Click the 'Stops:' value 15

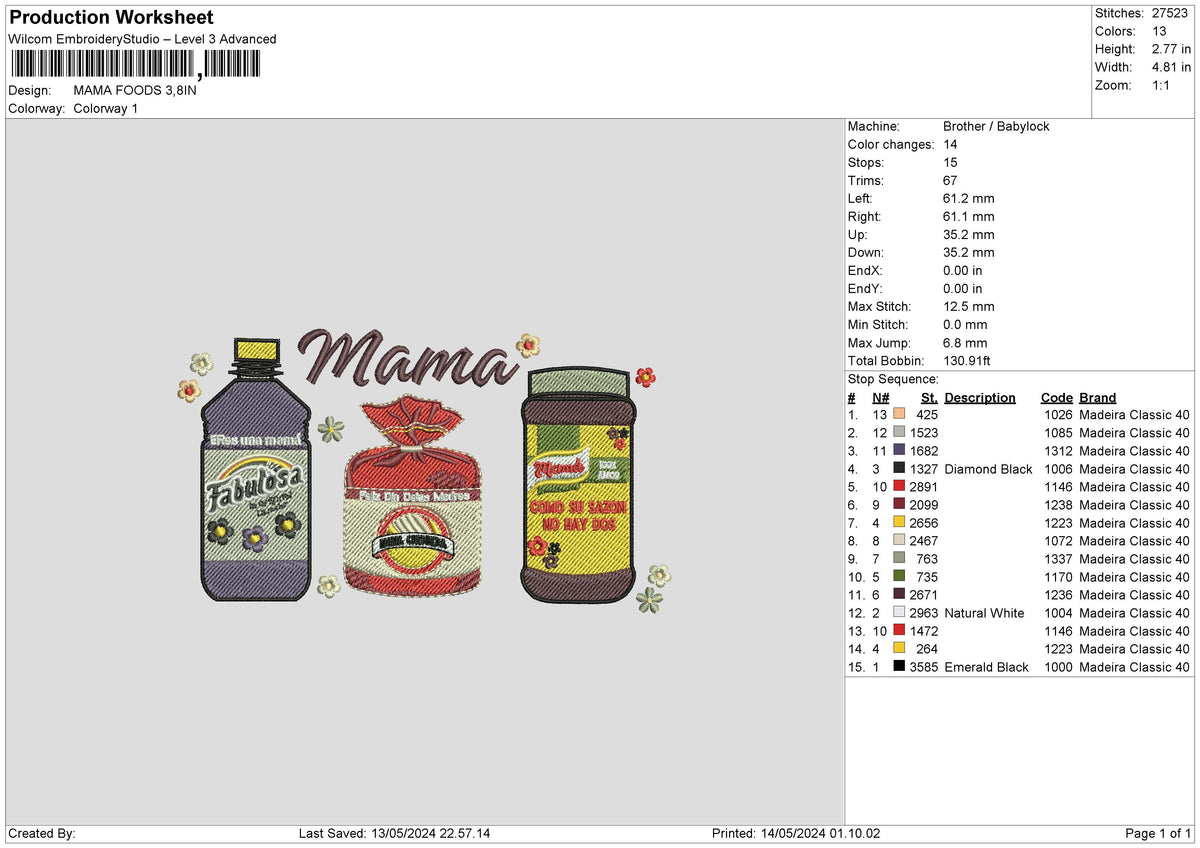coord(951,162)
